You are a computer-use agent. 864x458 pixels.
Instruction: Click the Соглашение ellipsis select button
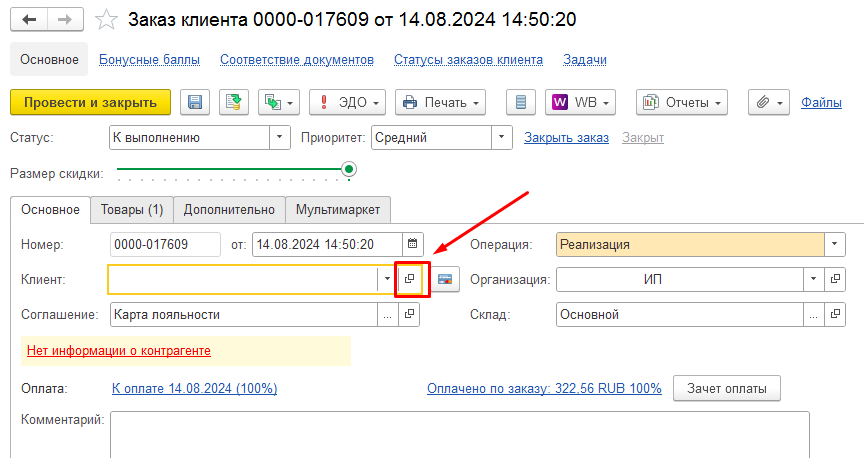click(x=387, y=315)
